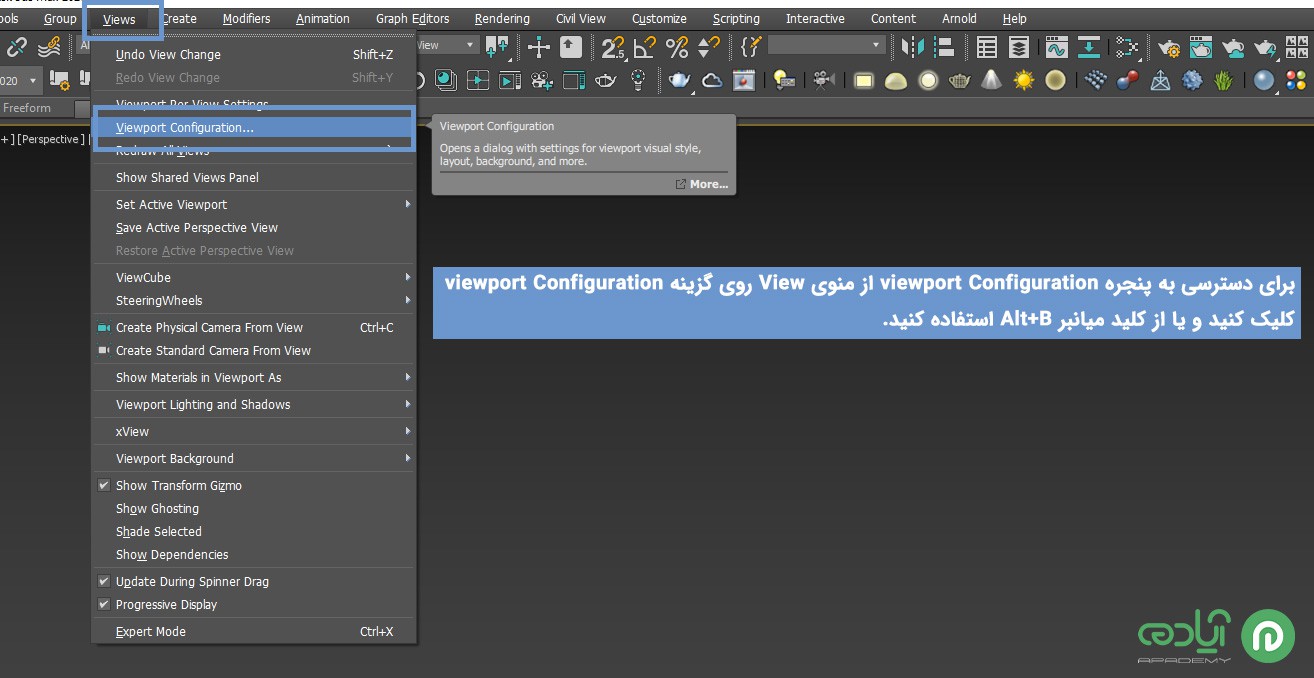Select Viewport Configuration... menu entry

tap(254, 127)
